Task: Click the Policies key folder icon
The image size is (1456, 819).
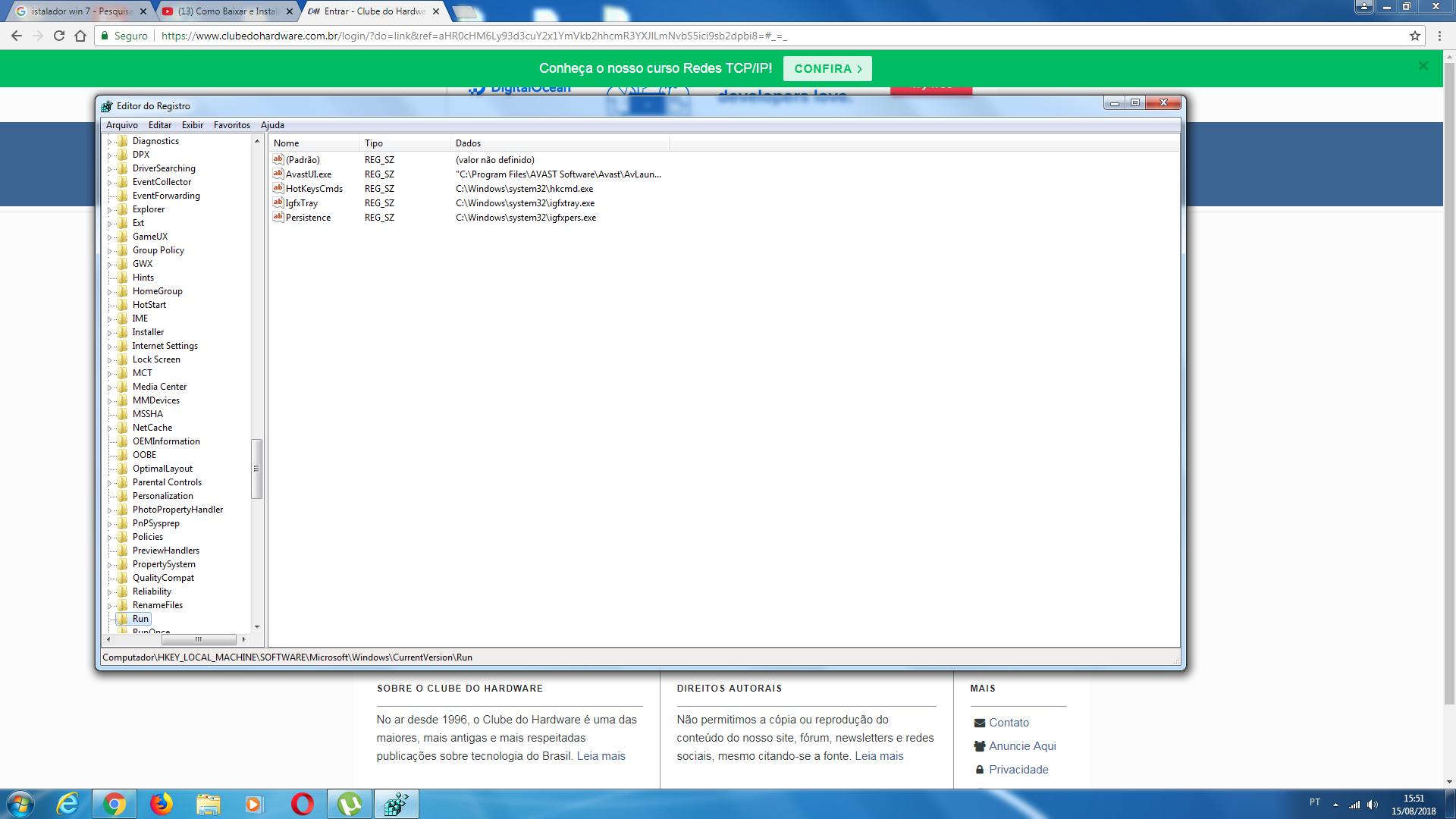Action: [x=123, y=537]
